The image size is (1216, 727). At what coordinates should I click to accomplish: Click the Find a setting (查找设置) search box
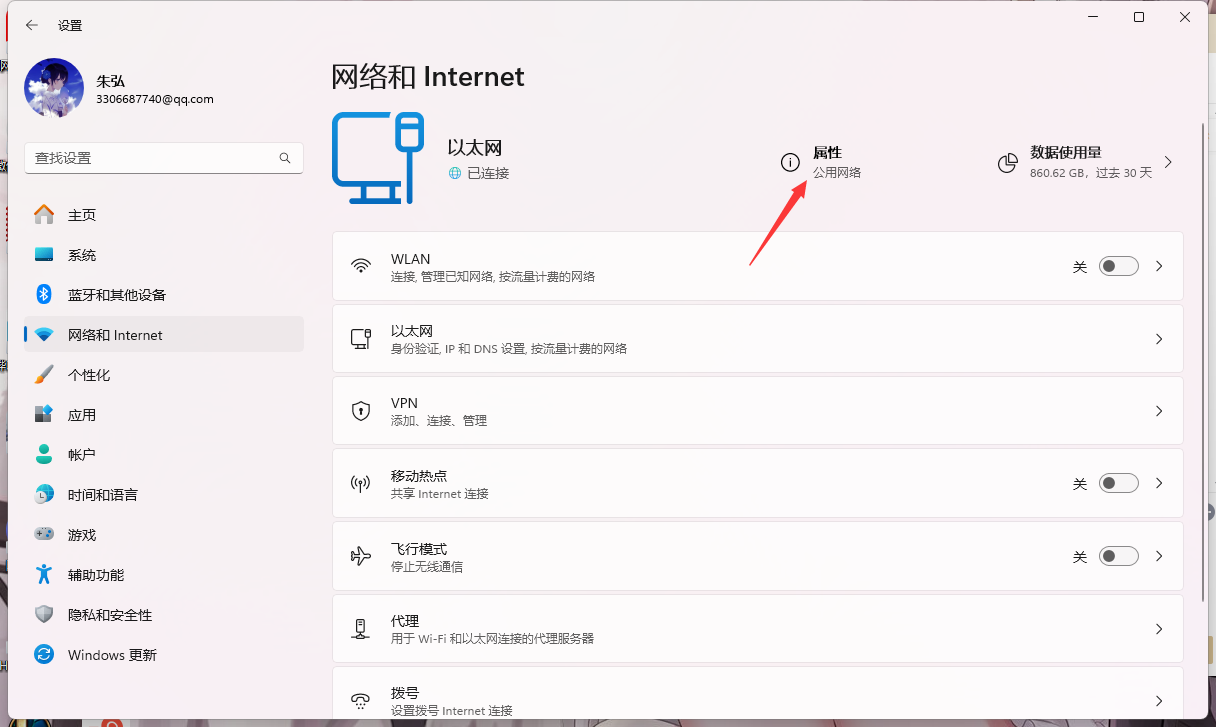pyautogui.click(x=150, y=158)
